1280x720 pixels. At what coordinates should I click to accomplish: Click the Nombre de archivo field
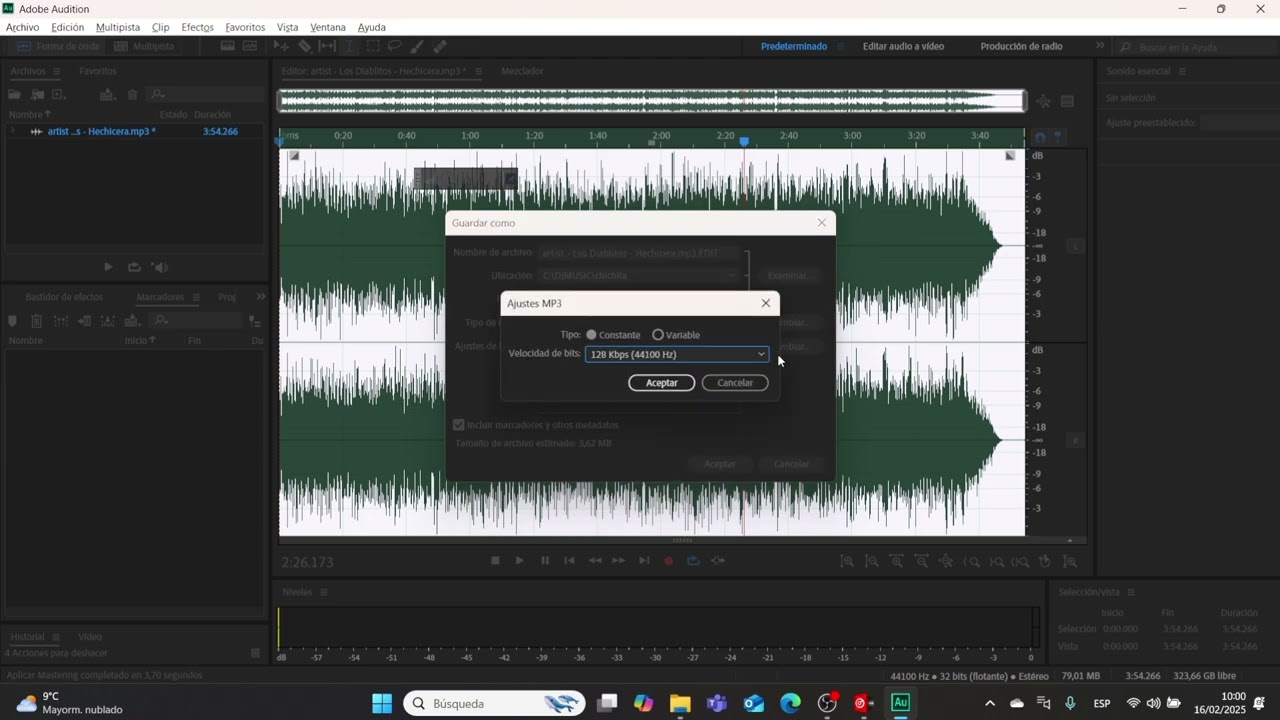pyautogui.click(x=641, y=253)
